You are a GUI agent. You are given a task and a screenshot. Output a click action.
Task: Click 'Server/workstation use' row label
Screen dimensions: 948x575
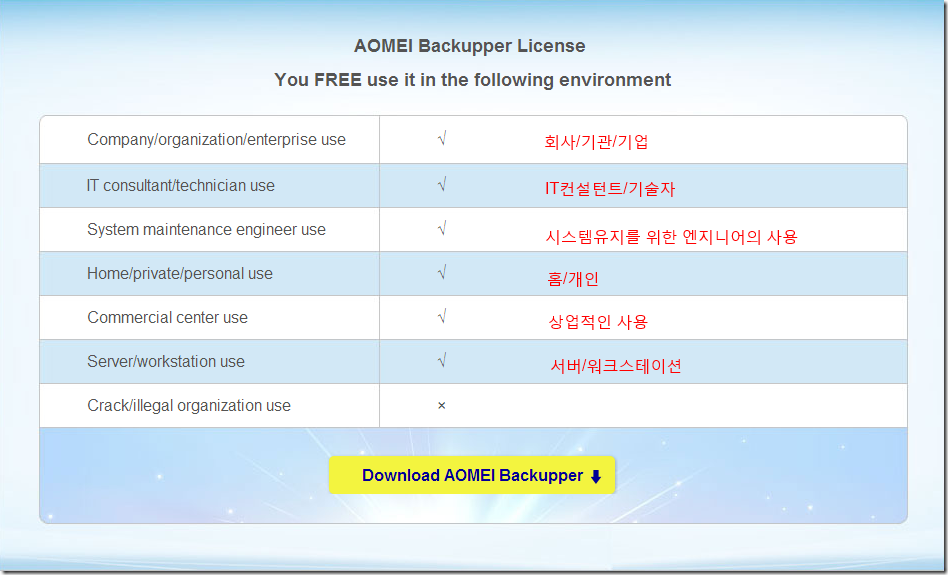[166, 362]
